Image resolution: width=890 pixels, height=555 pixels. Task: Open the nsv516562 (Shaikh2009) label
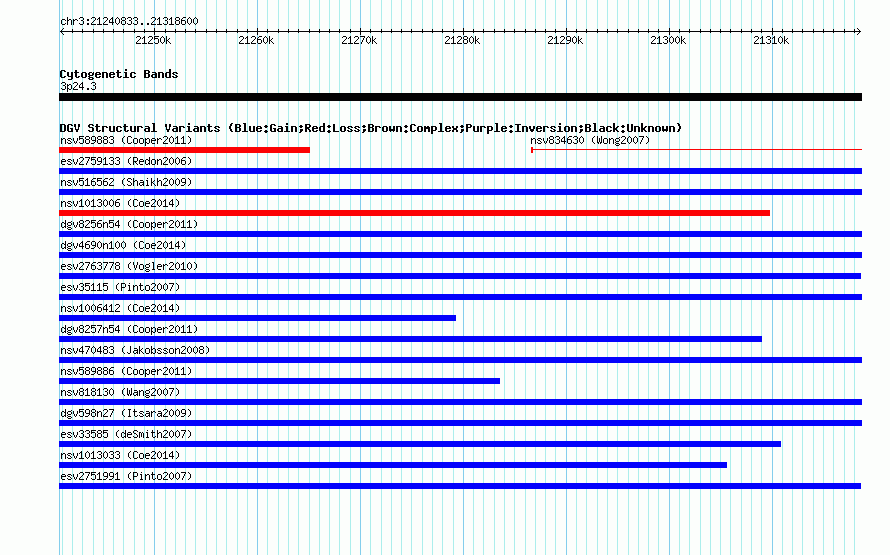[x=126, y=182]
